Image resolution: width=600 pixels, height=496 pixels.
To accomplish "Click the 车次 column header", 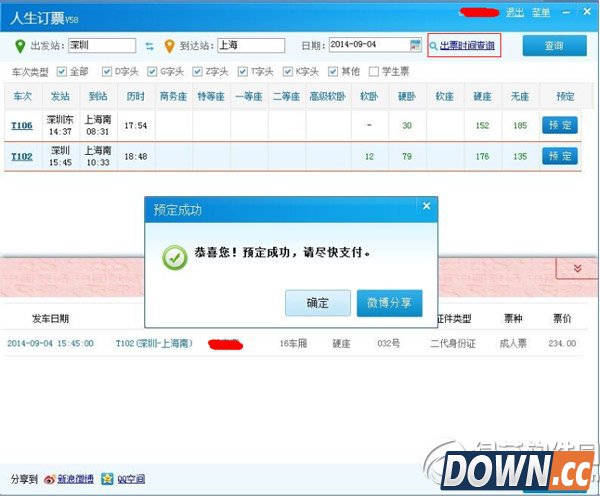I will click(23, 96).
